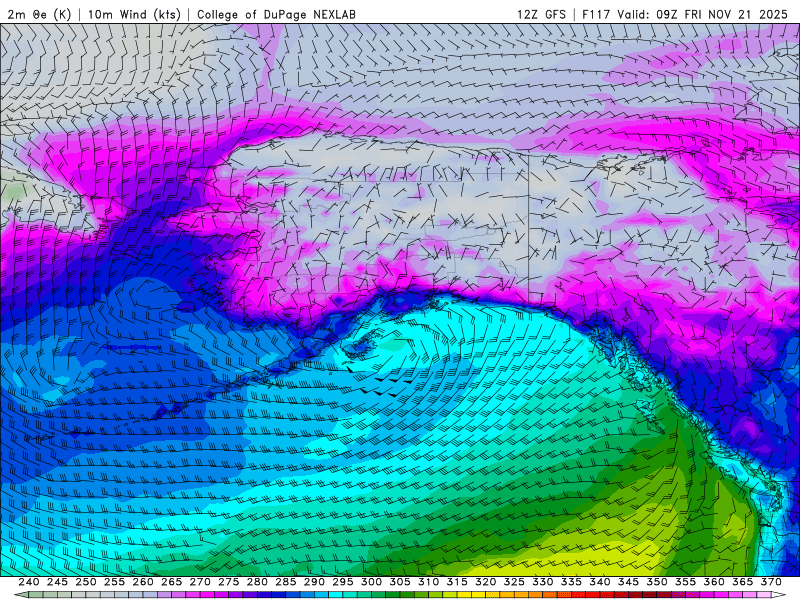Click the 275 colorbar value

click(x=229, y=582)
